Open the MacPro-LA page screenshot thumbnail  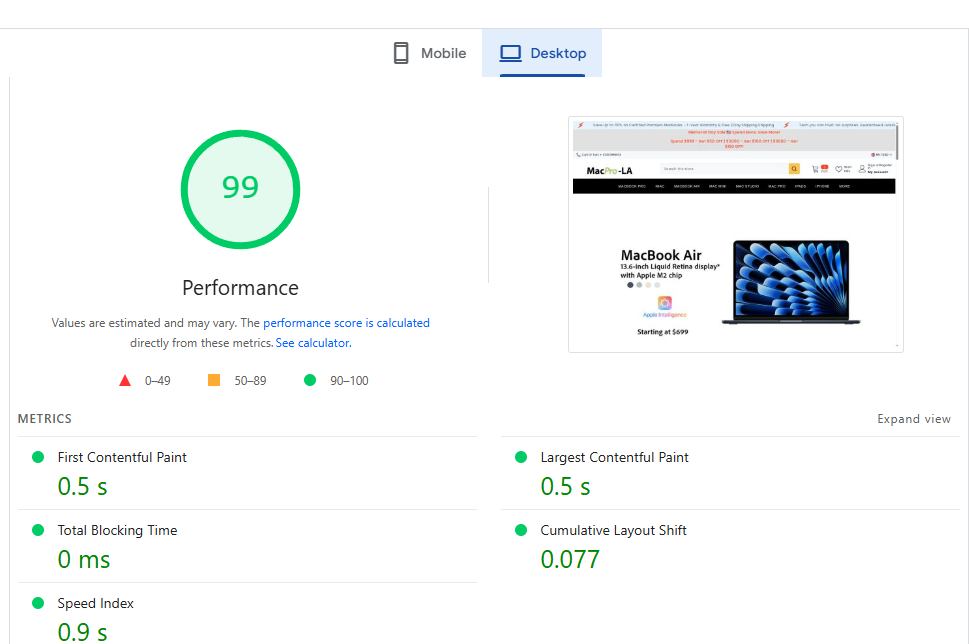(734, 234)
